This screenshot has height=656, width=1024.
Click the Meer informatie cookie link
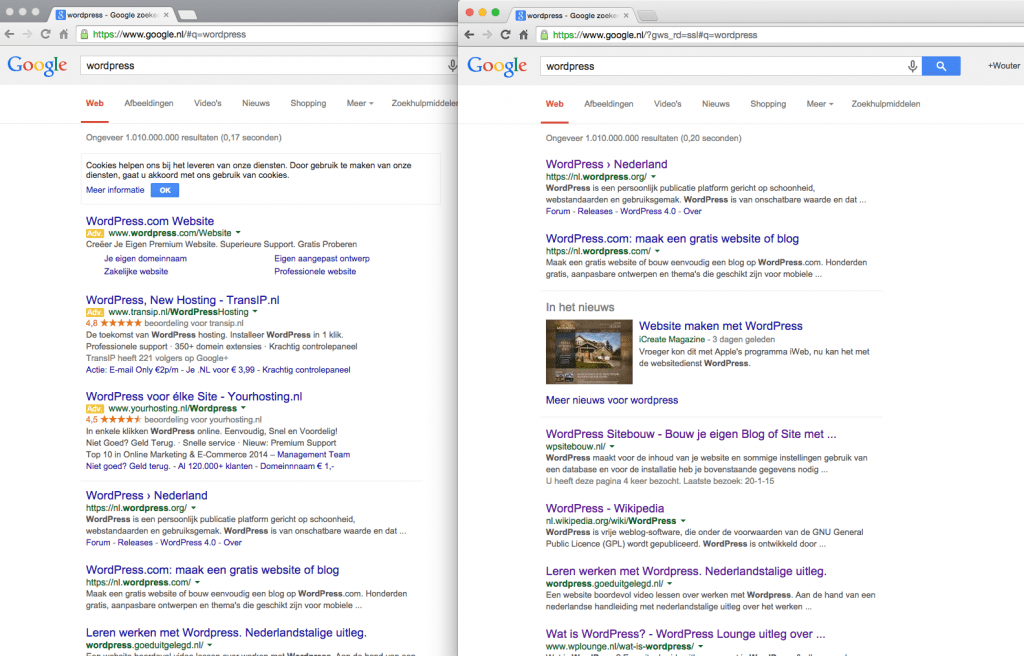(x=115, y=190)
